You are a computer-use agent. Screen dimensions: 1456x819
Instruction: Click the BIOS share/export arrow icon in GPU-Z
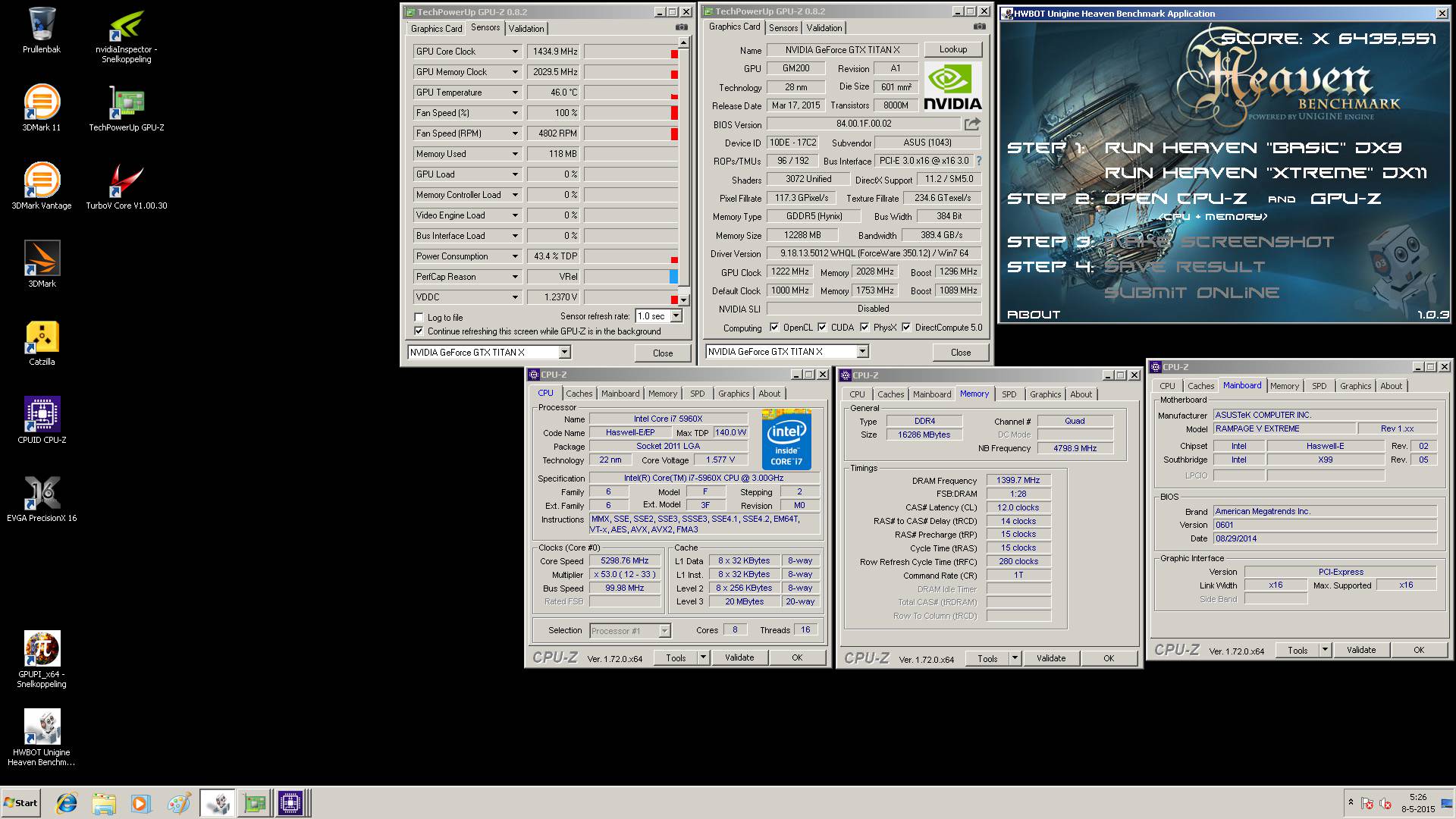(972, 124)
